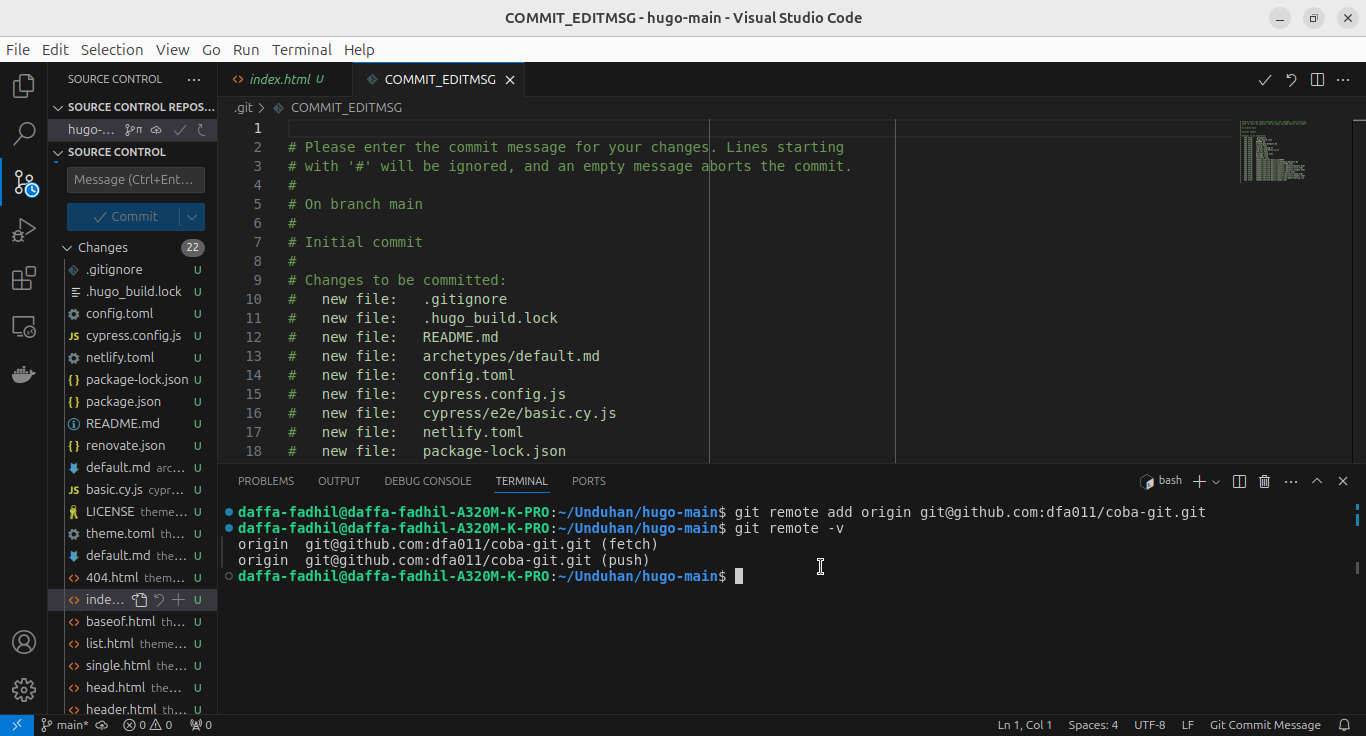Switch to the Ports panel tab
1366x736 pixels.
(589, 481)
